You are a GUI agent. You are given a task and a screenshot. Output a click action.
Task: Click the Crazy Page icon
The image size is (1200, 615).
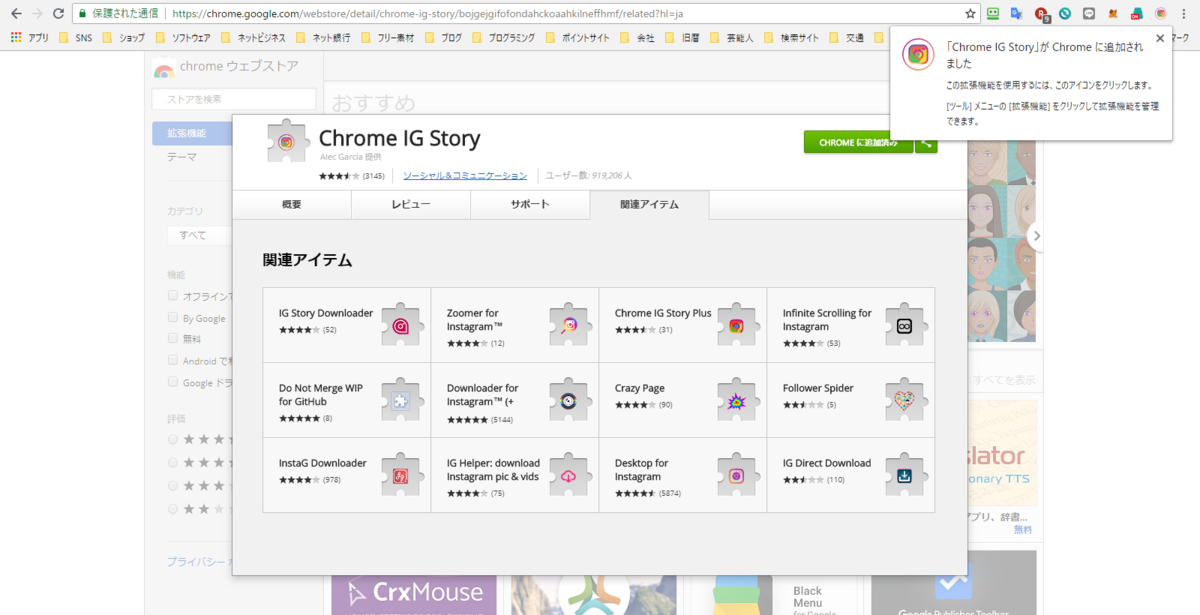tap(737, 400)
